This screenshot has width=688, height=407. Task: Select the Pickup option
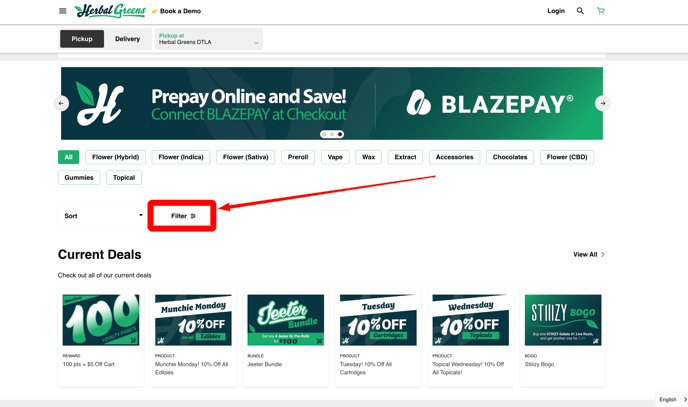(82, 39)
